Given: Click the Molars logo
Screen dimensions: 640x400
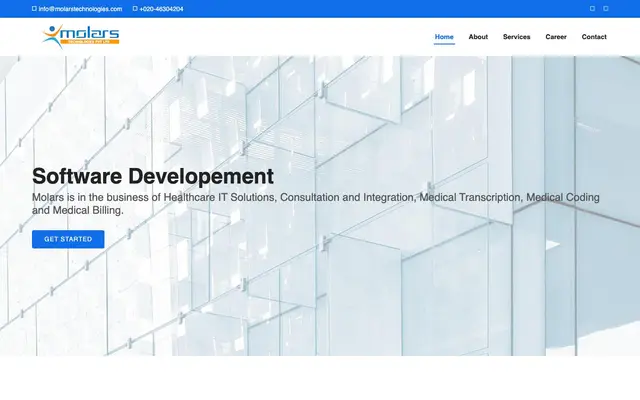Looking at the screenshot, I should coord(80,37).
